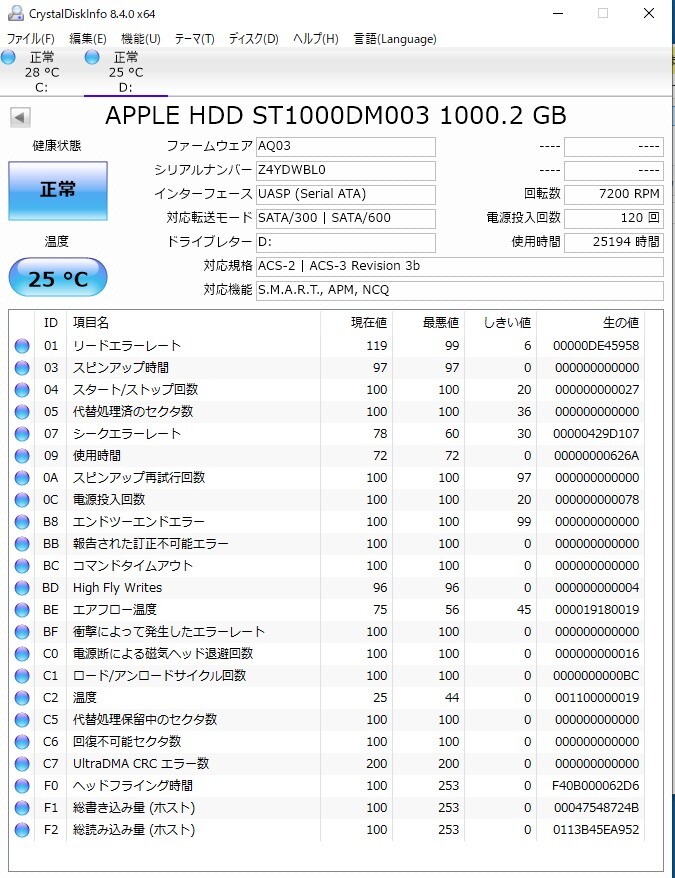Click the 現在値 column header
Viewport: 675px width, 878px height.
point(356,323)
